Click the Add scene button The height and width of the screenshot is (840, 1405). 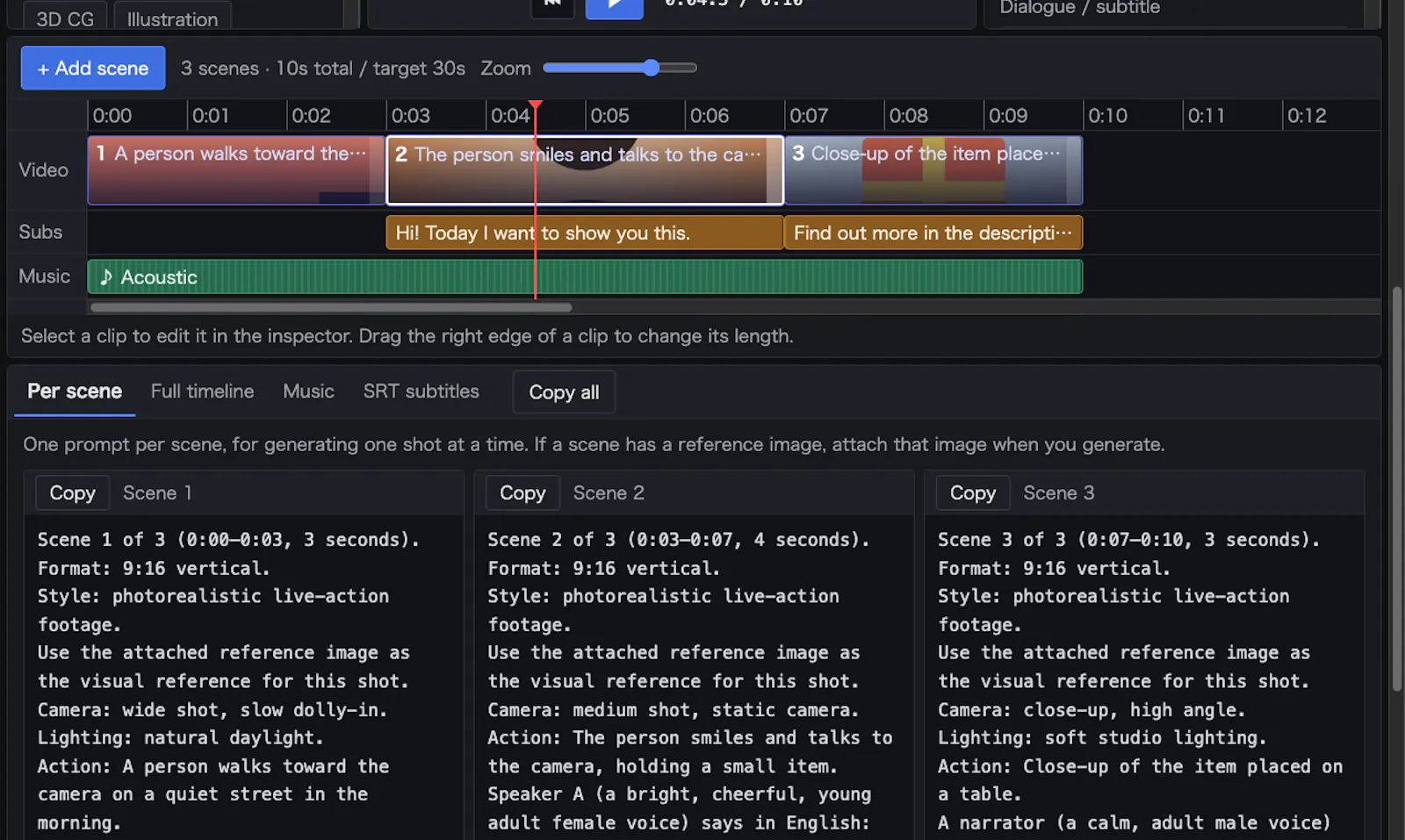(93, 68)
